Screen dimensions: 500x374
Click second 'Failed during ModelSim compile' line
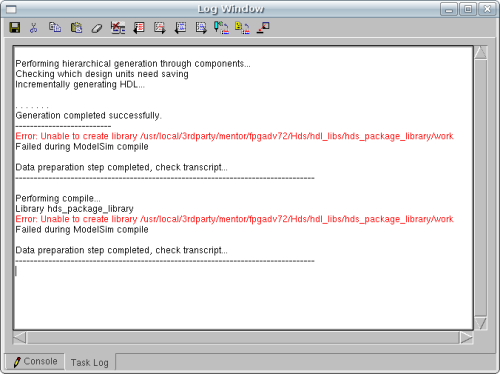pos(82,230)
